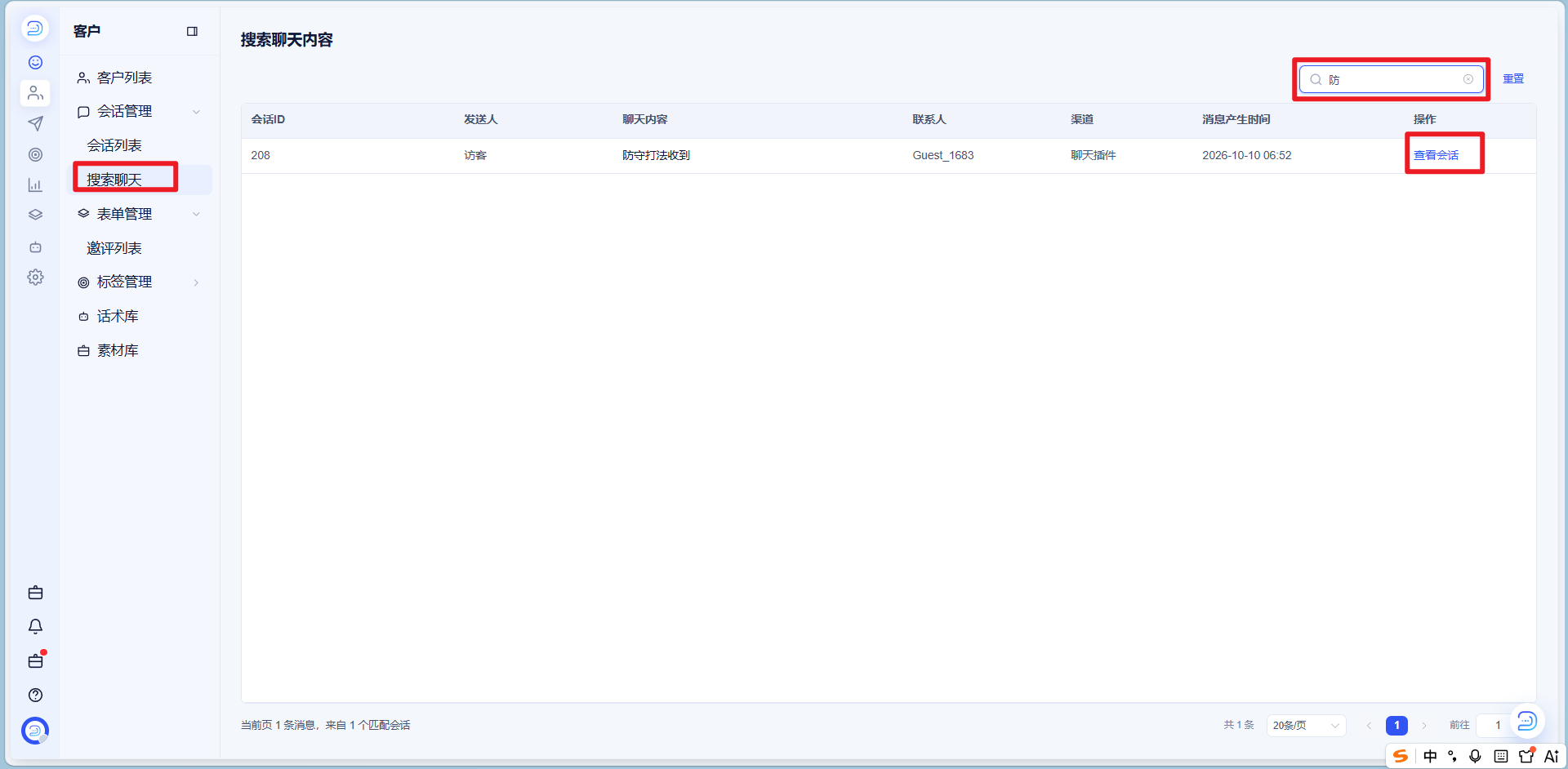This screenshot has height=769, width=1568.
Task: Open the smiley face chat icon
Action: point(35,63)
